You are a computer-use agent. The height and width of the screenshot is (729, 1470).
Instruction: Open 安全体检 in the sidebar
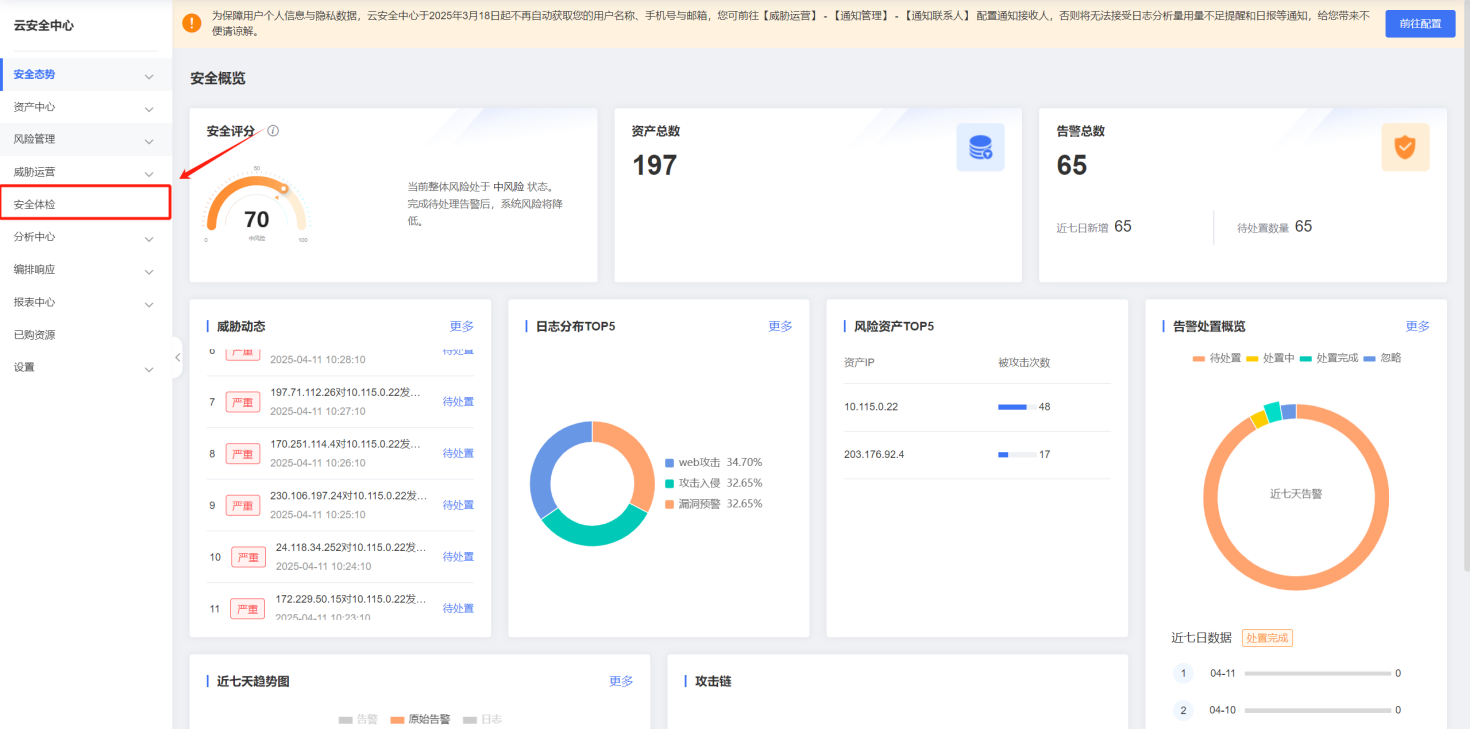point(85,204)
